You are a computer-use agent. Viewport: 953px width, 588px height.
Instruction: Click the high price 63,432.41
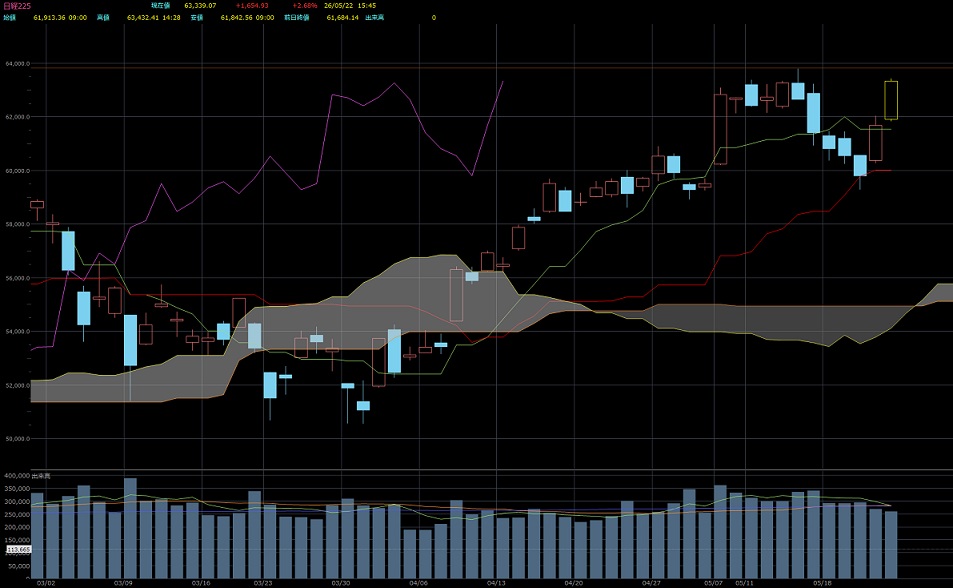(x=143, y=18)
